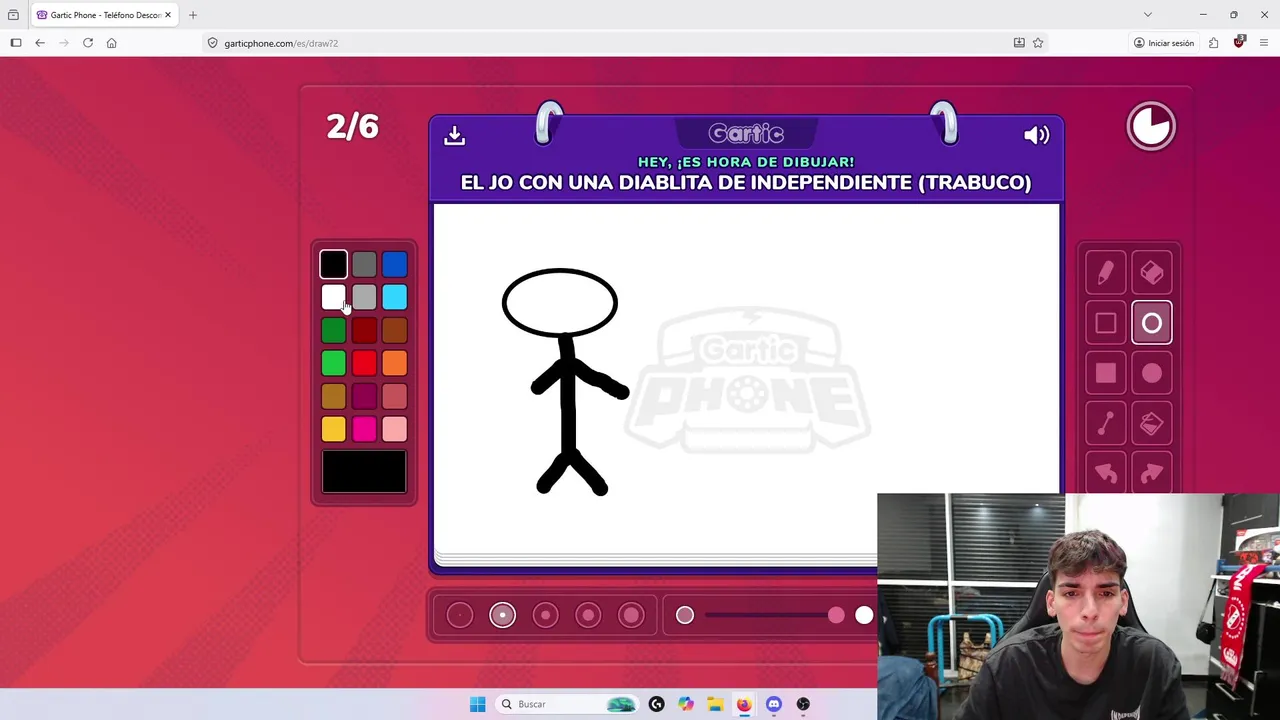Open the browser home page
1280x720 pixels.
point(111,43)
